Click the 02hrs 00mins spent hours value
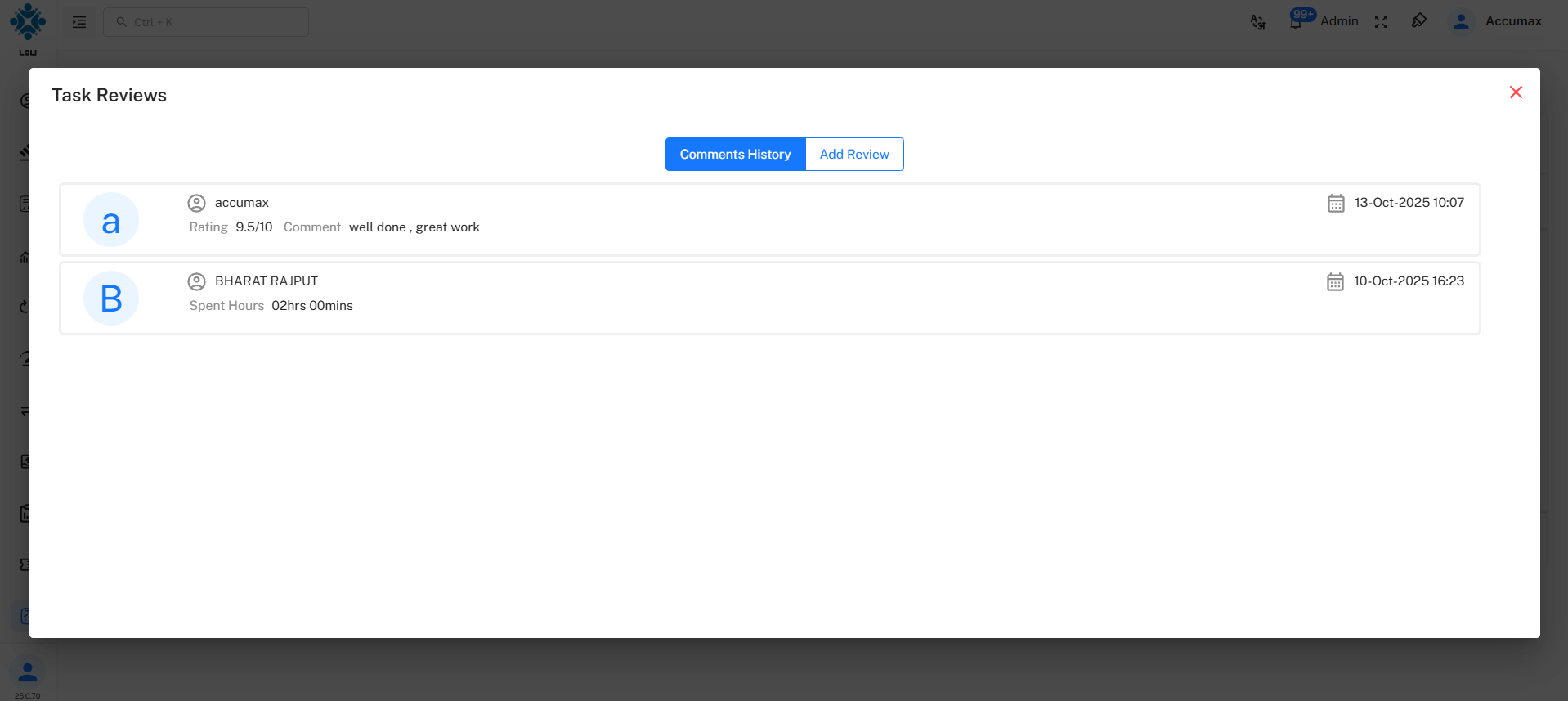Viewport: 1568px width, 701px height. point(312,306)
